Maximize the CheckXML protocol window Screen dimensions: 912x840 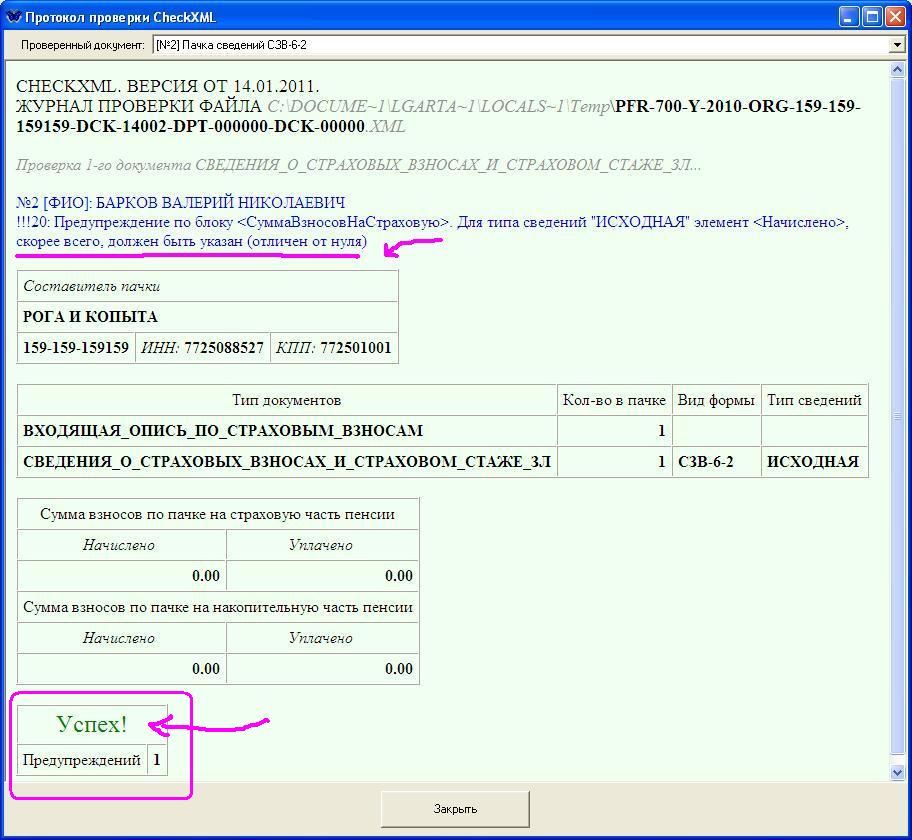coord(872,17)
